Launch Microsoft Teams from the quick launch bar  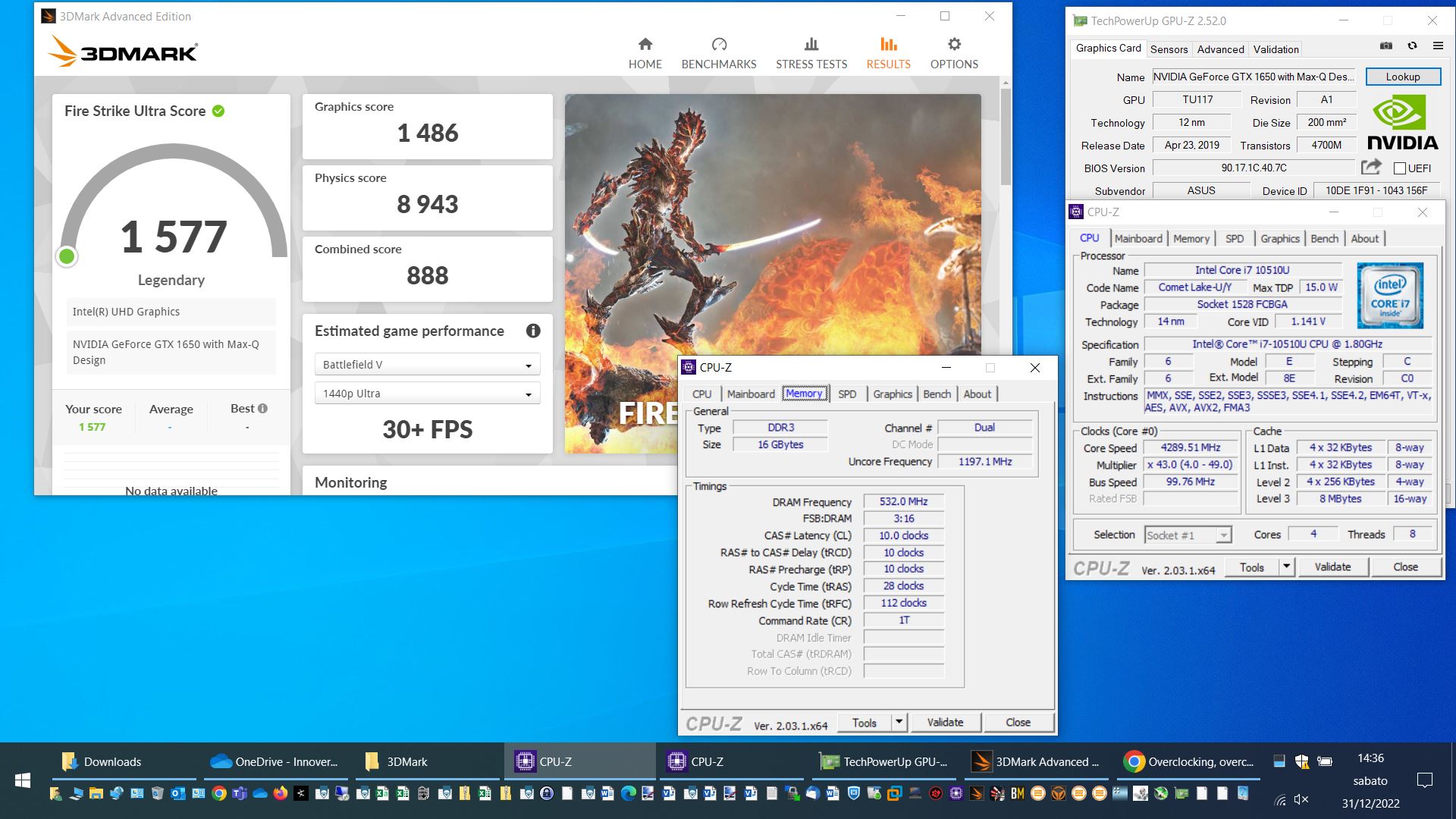(240, 793)
